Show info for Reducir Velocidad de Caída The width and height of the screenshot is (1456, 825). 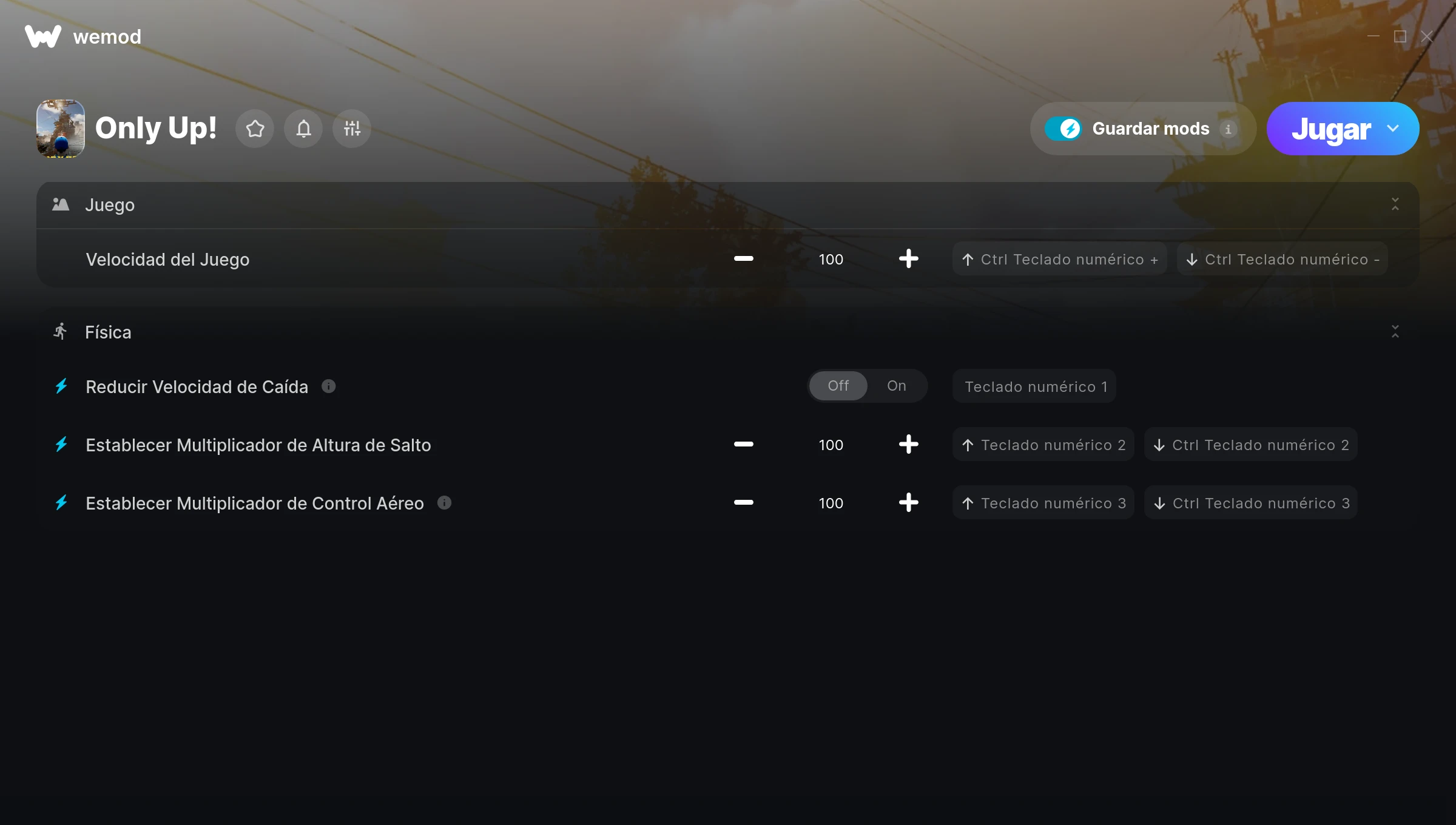click(x=328, y=386)
